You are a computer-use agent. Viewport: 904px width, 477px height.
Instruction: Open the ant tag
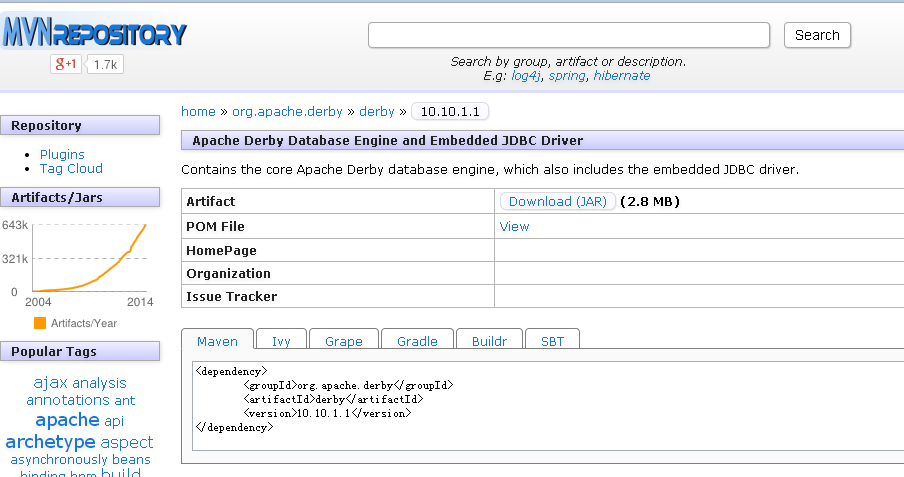(x=125, y=400)
